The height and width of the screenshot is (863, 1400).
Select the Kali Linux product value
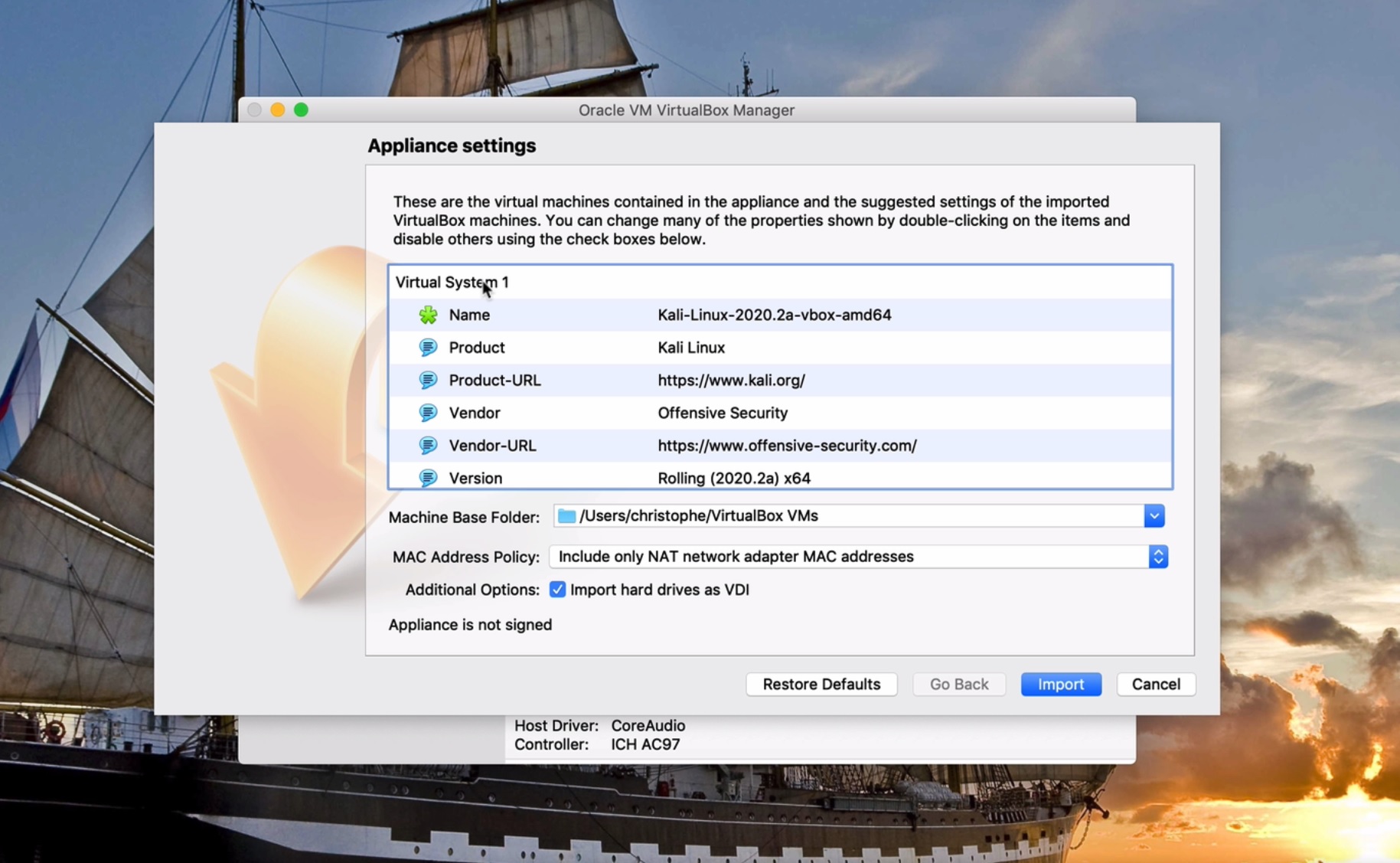point(691,348)
